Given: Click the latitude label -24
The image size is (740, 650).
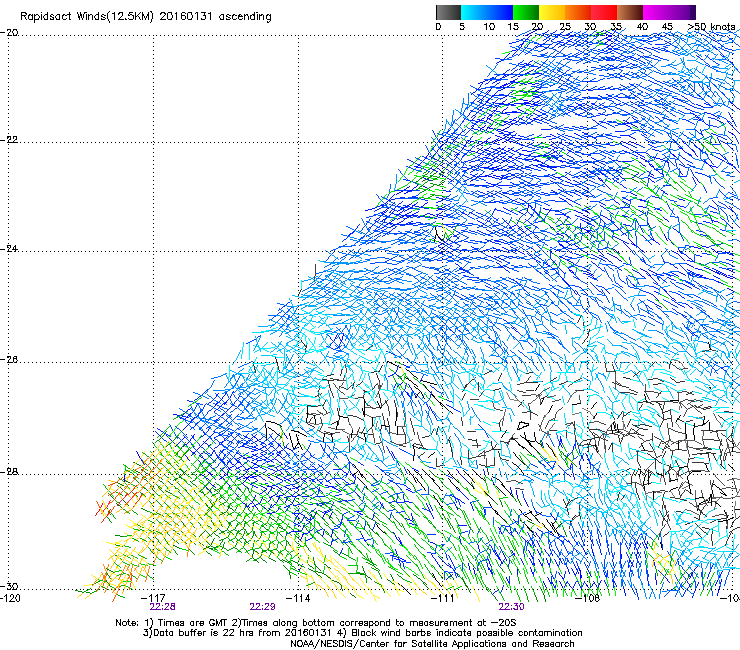Looking at the screenshot, I should pyautogui.click(x=9, y=248).
